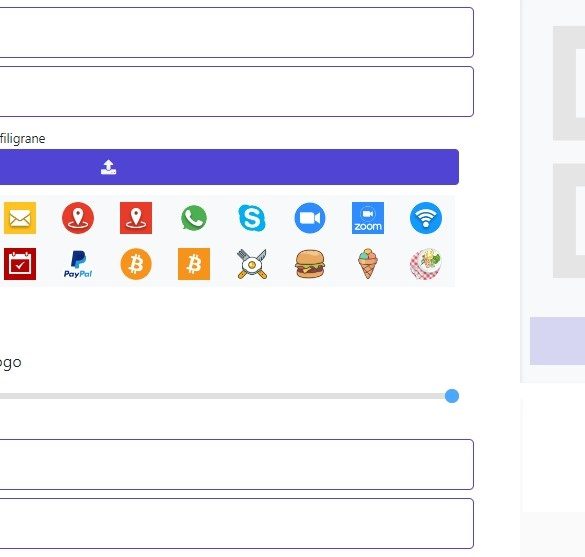Click the bottom-most empty input field
The width and height of the screenshot is (585, 557).
(x=236, y=523)
